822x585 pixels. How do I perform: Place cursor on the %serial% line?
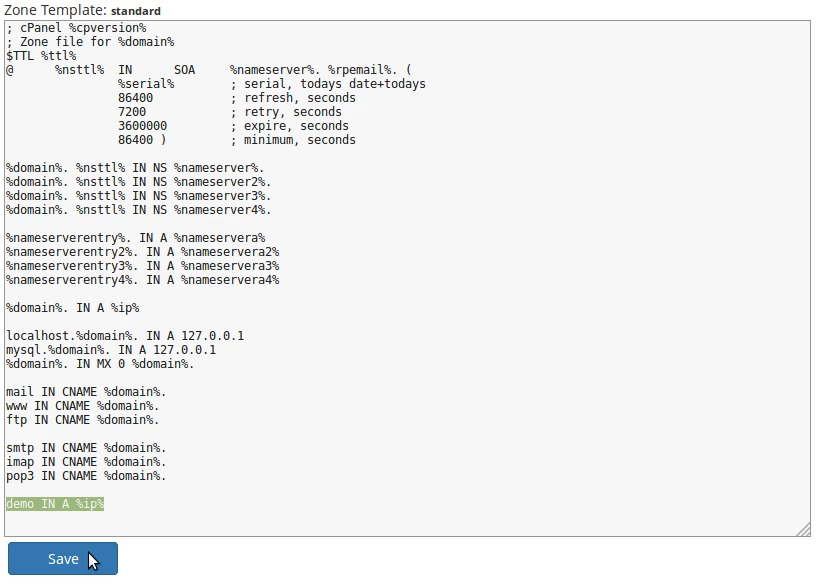146,84
